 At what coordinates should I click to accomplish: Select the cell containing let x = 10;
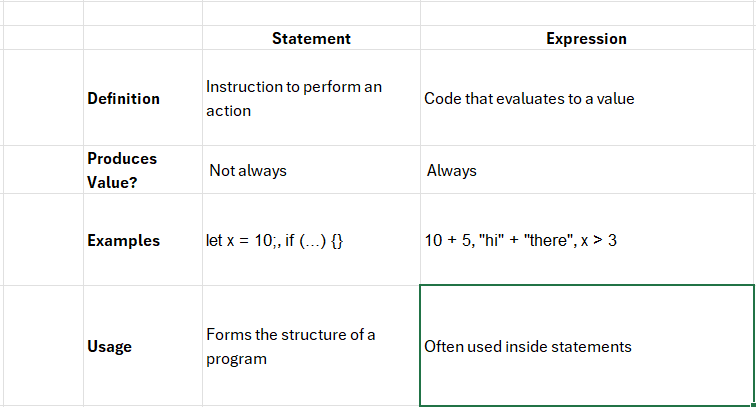point(311,240)
